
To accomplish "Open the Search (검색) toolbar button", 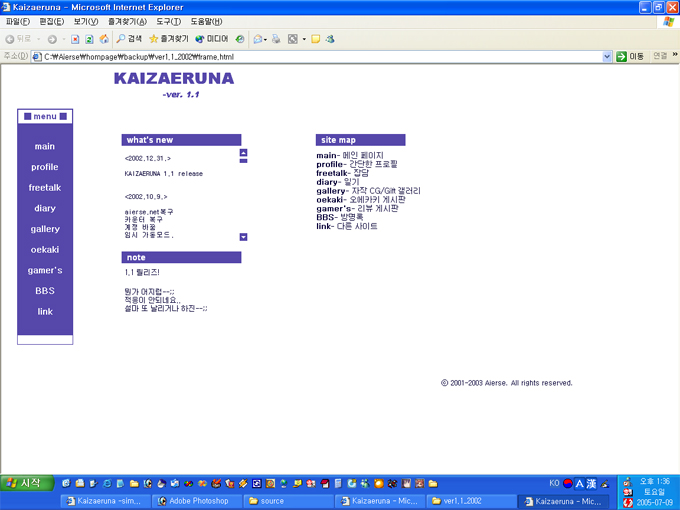I will [x=129, y=39].
